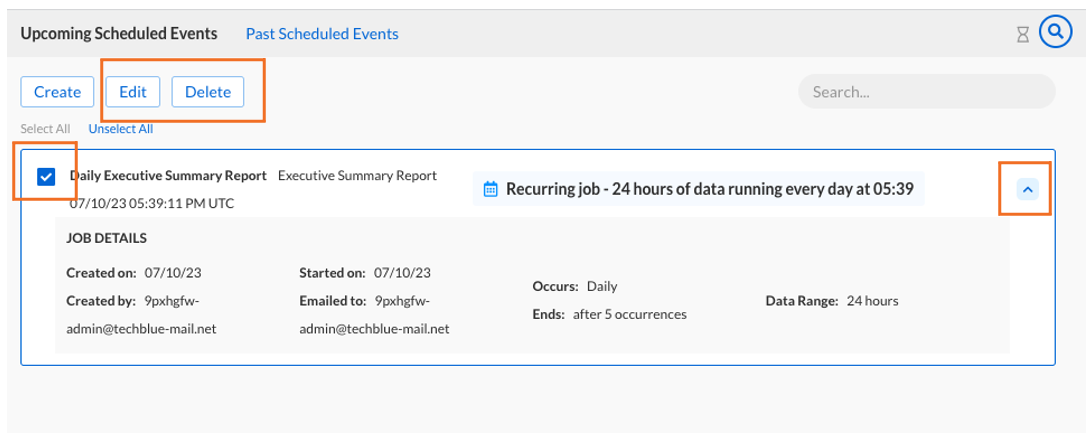Screen dimensions: 1092x440
Task: Switch to the Past Scheduled Events tab
Action: click(x=322, y=34)
